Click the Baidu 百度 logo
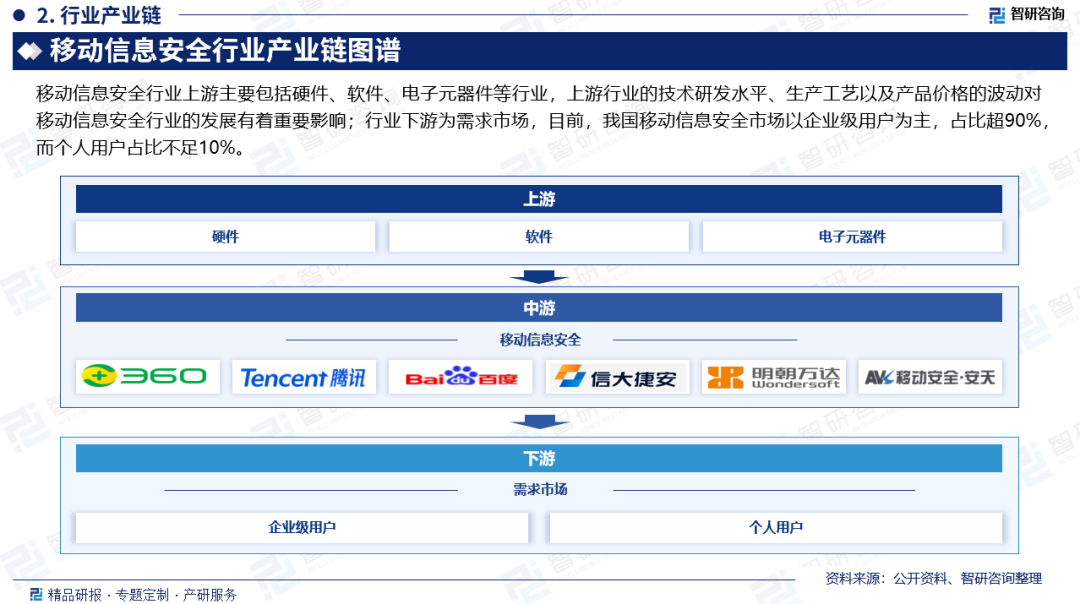 point(460,377)
